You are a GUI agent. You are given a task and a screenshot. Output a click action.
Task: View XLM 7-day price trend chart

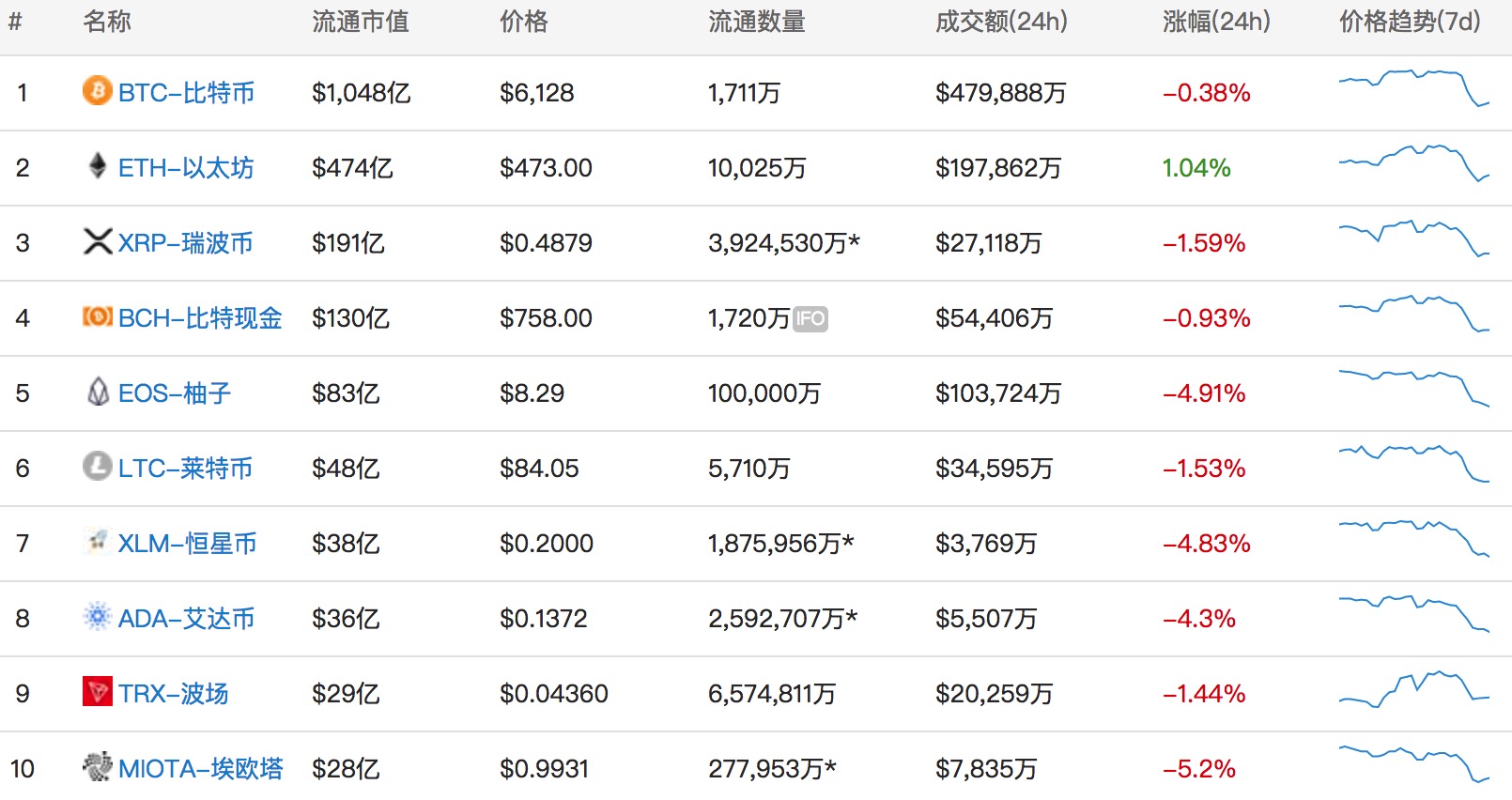tap(1414, 539)
